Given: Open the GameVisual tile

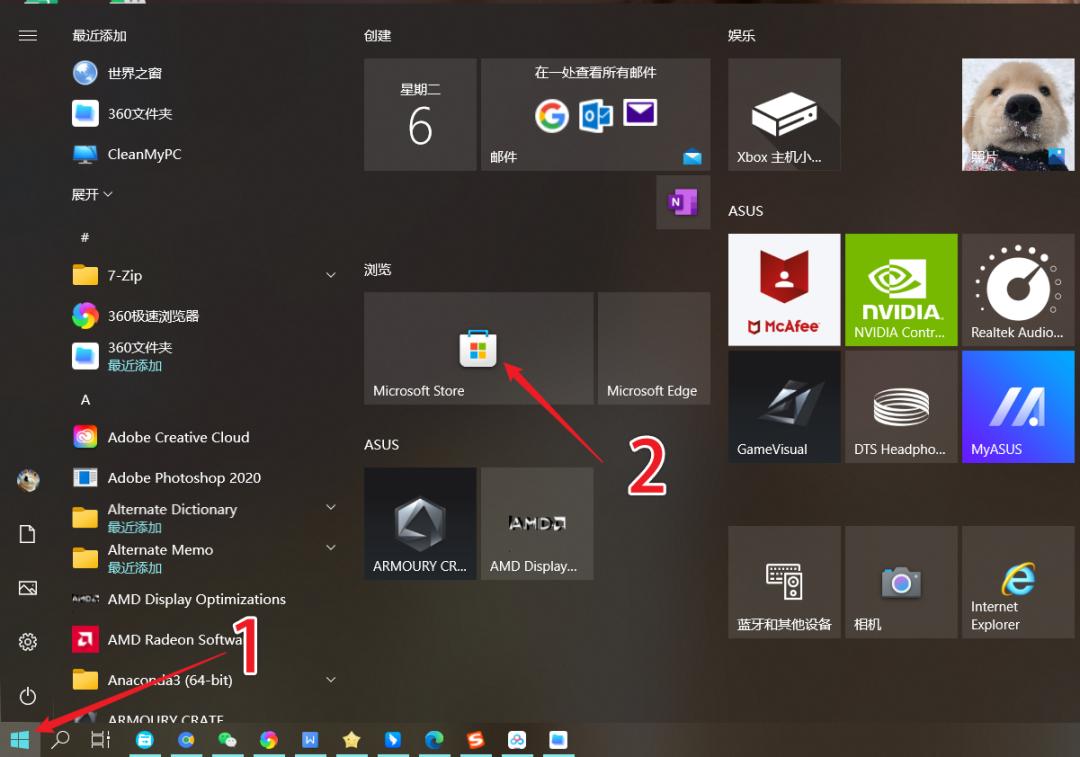Looking at the screenshot, I should click(x=784, y=406).
